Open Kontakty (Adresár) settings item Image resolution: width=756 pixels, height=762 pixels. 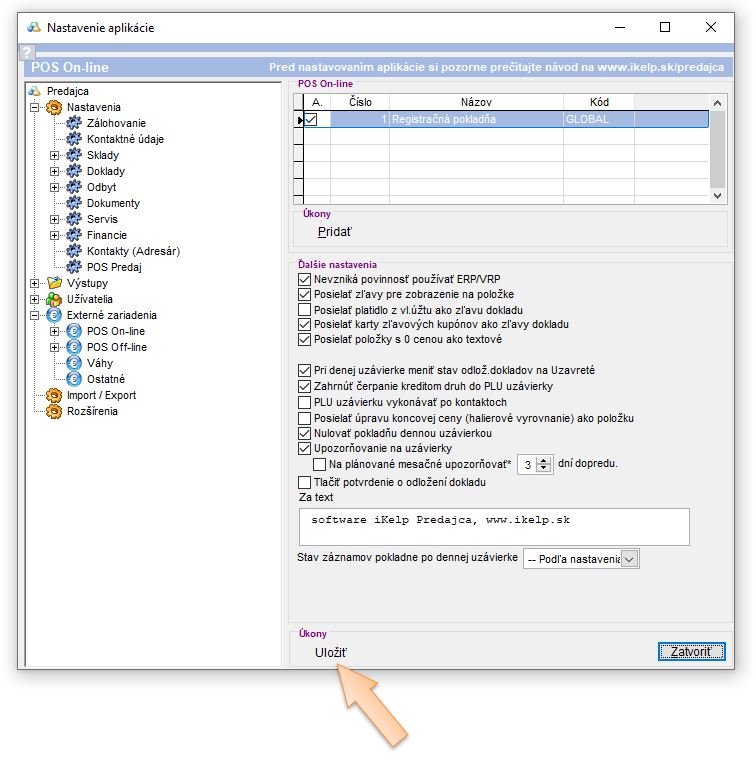coord(133,251)
